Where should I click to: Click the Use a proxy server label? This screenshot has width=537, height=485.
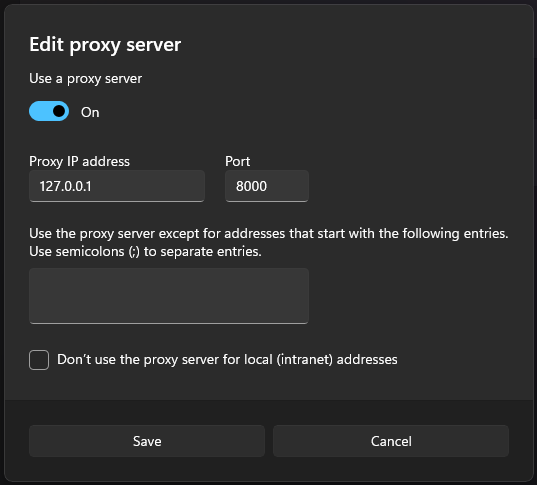pyautogui.click(x=86, y=79)
